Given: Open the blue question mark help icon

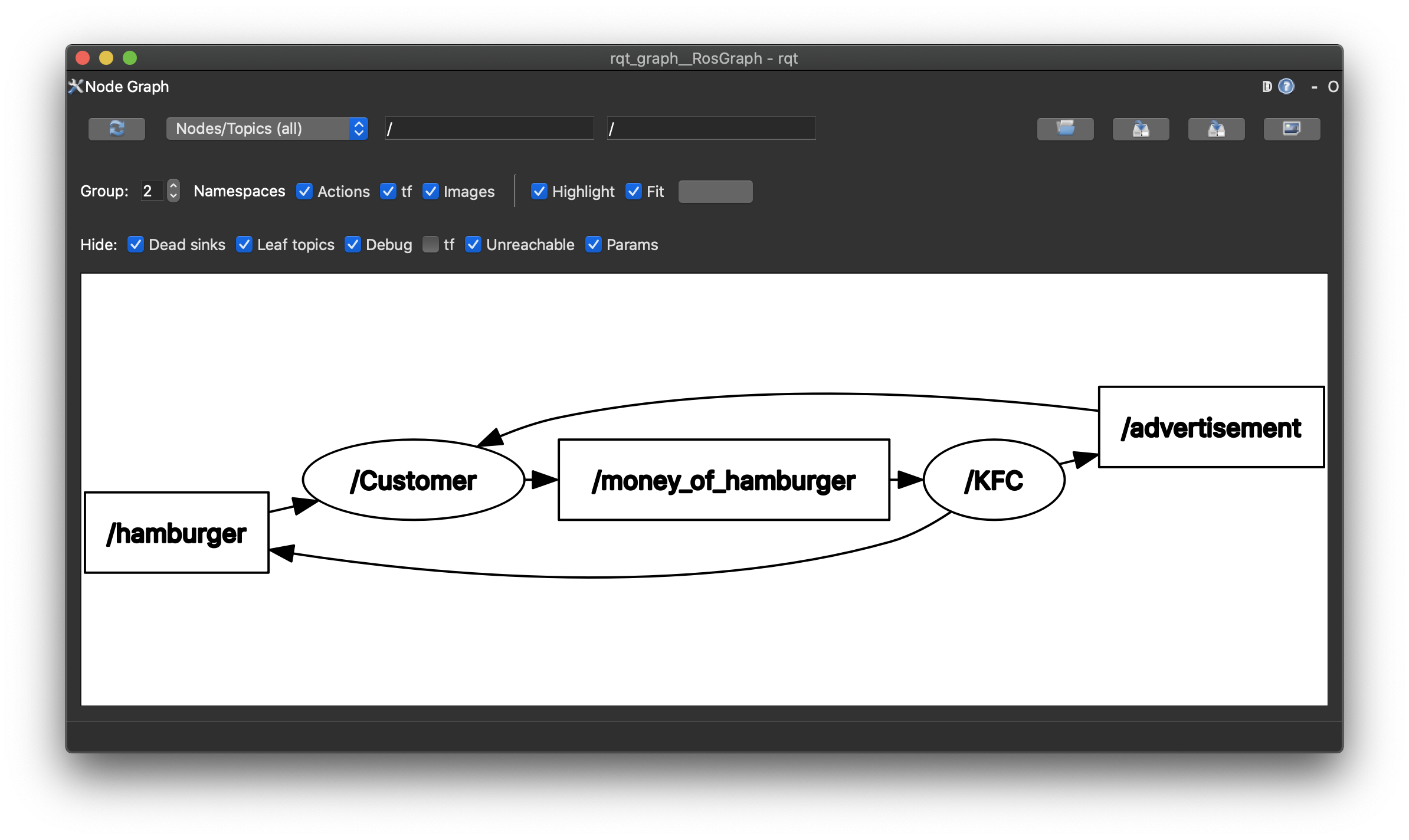Looking at the screenshot, I should coord(1286,87).
